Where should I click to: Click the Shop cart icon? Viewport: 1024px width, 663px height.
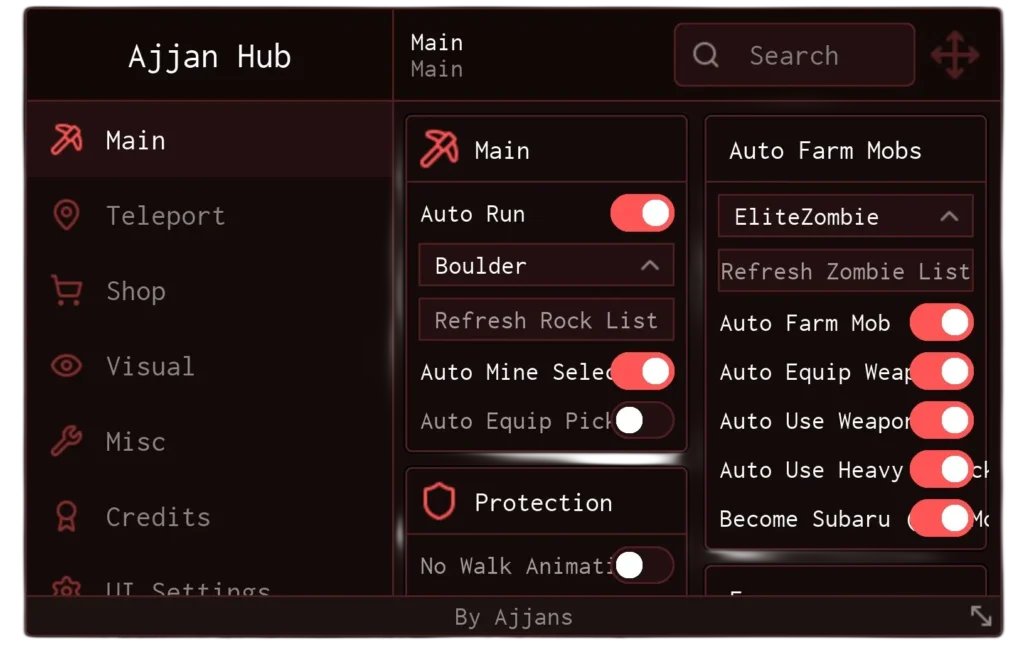point(66,291)
